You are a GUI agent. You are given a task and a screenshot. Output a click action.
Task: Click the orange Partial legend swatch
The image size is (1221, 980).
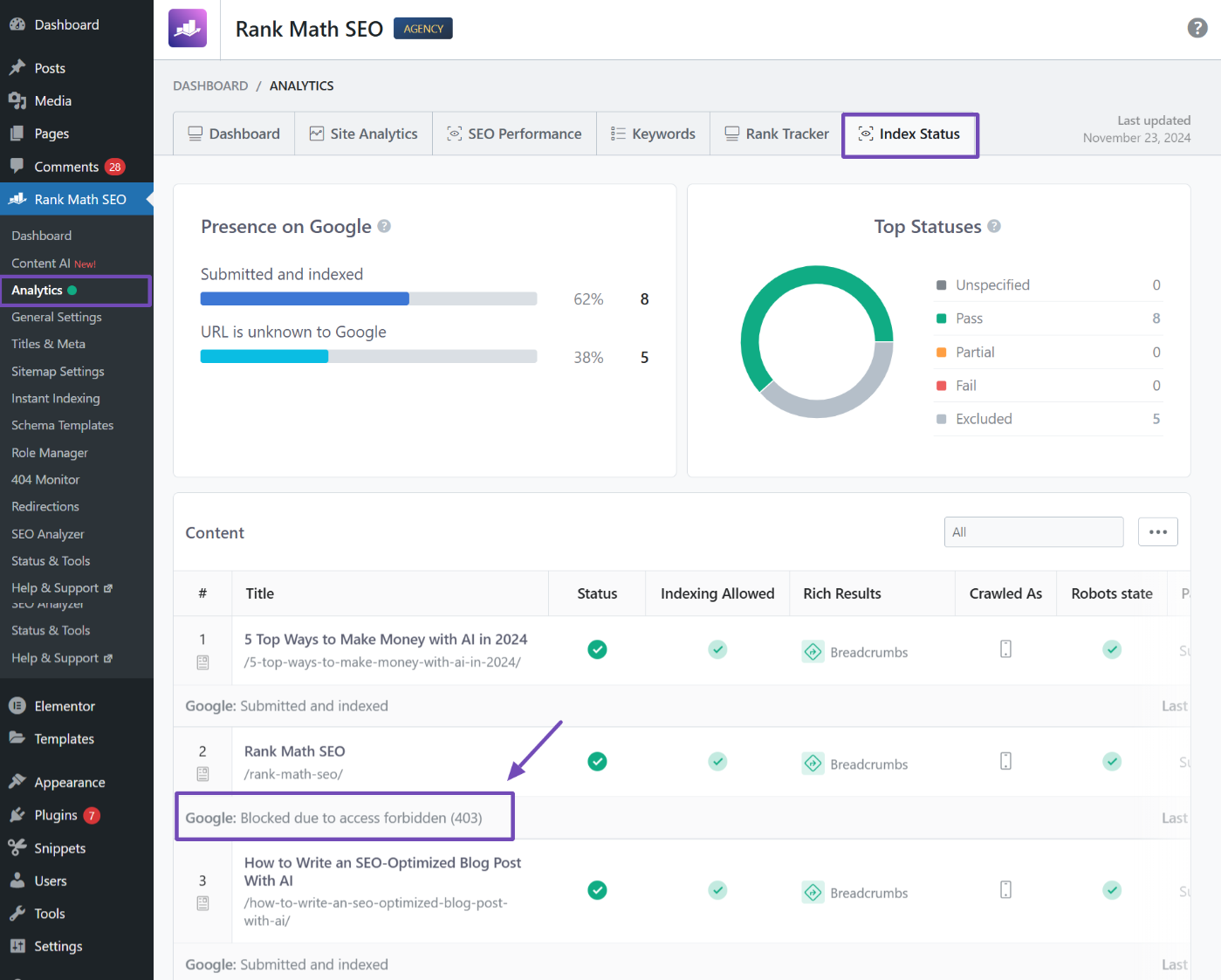tap(941, 353)
